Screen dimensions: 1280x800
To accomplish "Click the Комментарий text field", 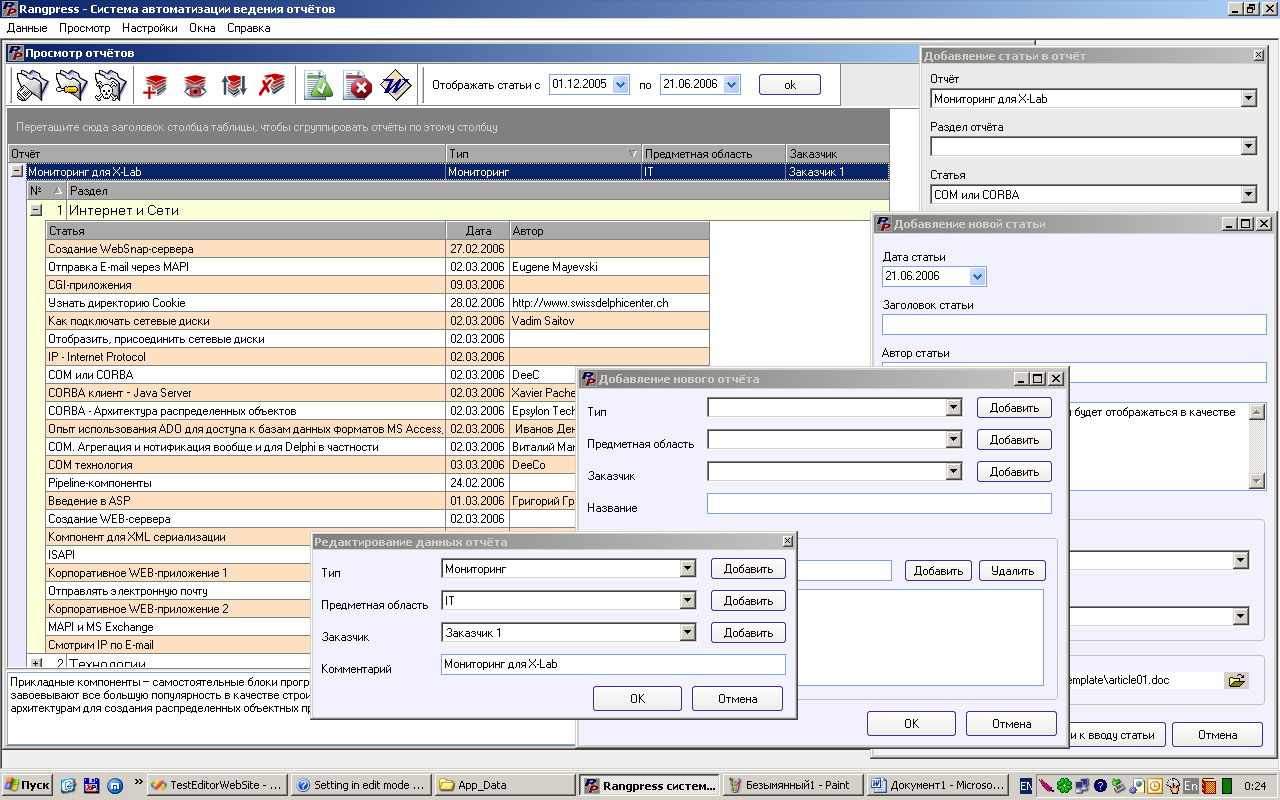I will click(612, 665).
